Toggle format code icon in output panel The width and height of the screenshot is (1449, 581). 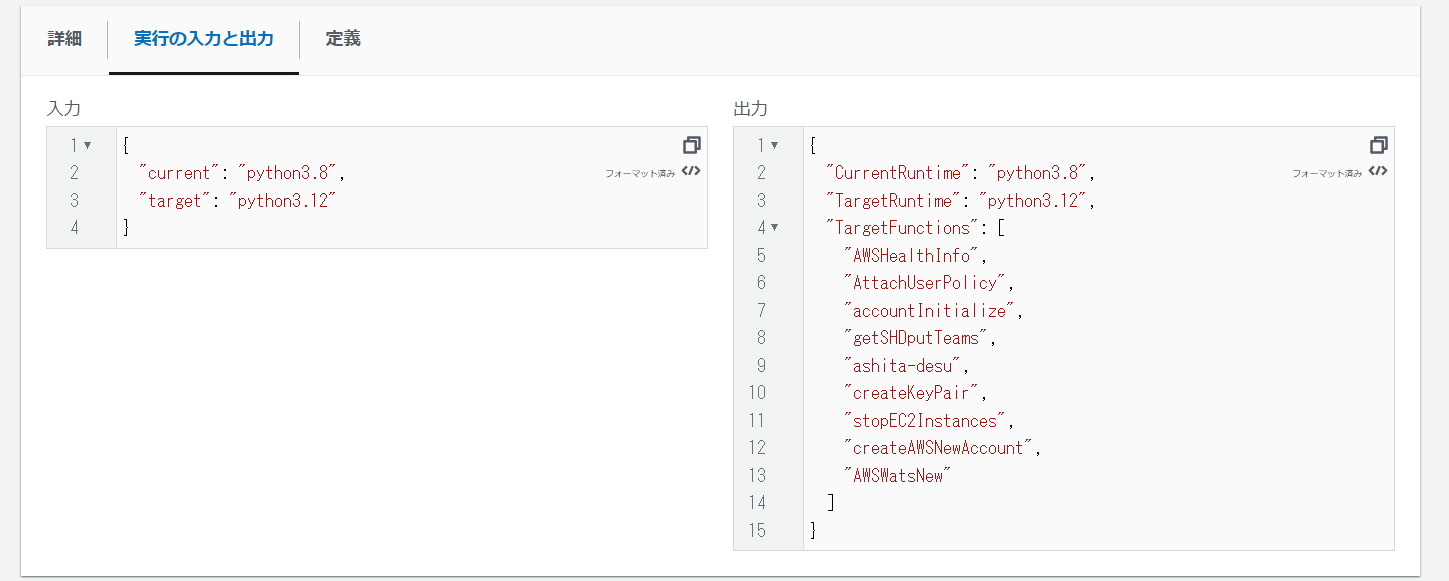tap(1378, 172)
